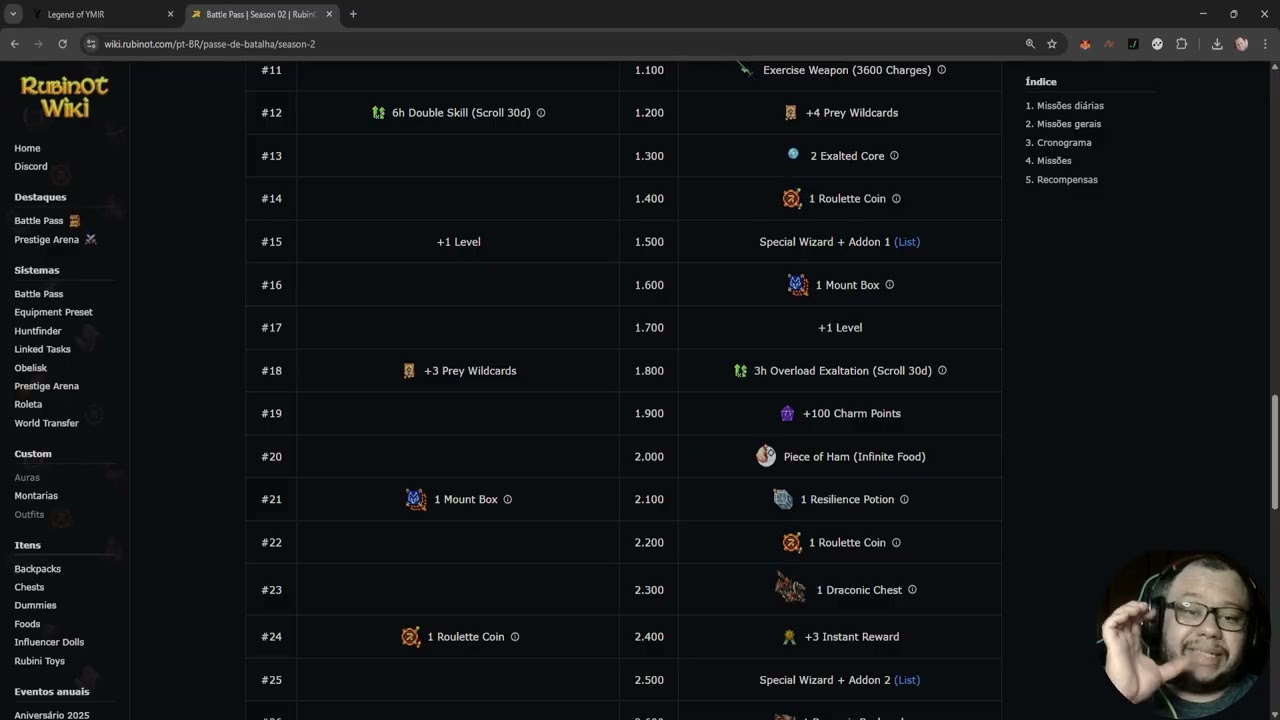Click the 2.000 points cell in row #20
Image resolution: width=1280 pixels, height=720 pixels.
point(649,457)
